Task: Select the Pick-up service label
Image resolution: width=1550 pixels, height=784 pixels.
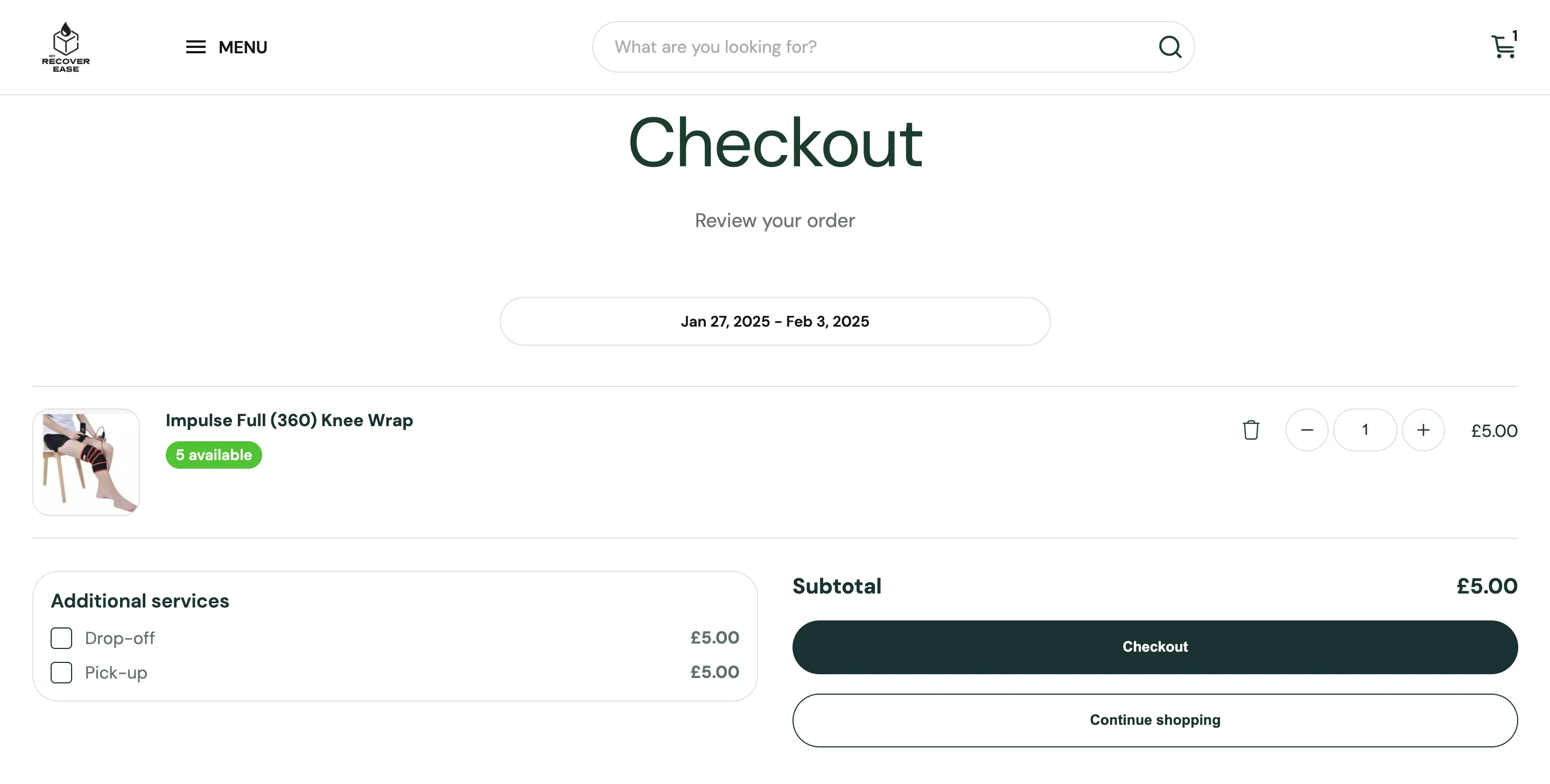Action: (x=116, y=672)
